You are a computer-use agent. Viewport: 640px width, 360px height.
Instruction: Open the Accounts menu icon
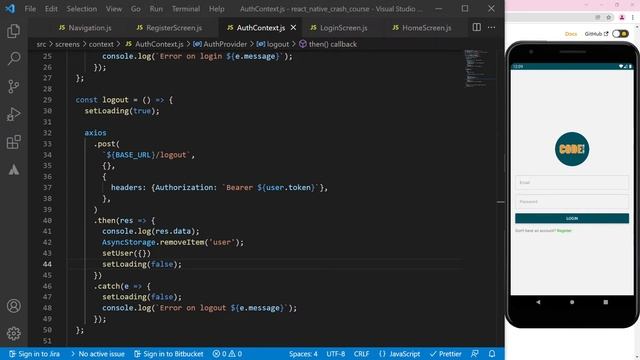click(x=13, y=306)
